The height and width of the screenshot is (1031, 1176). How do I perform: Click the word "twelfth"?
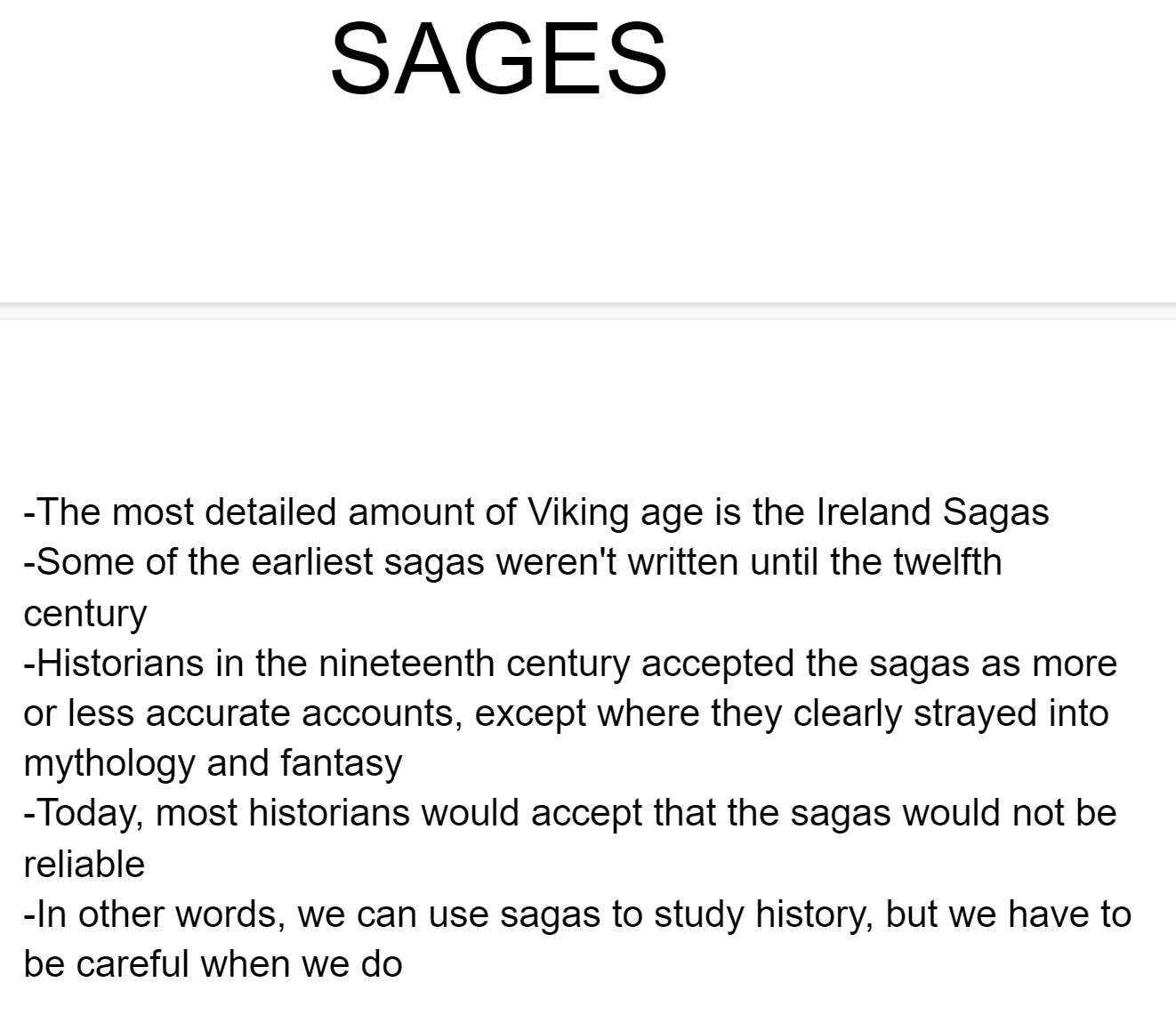pyautogui.click(x=946, y=562)
